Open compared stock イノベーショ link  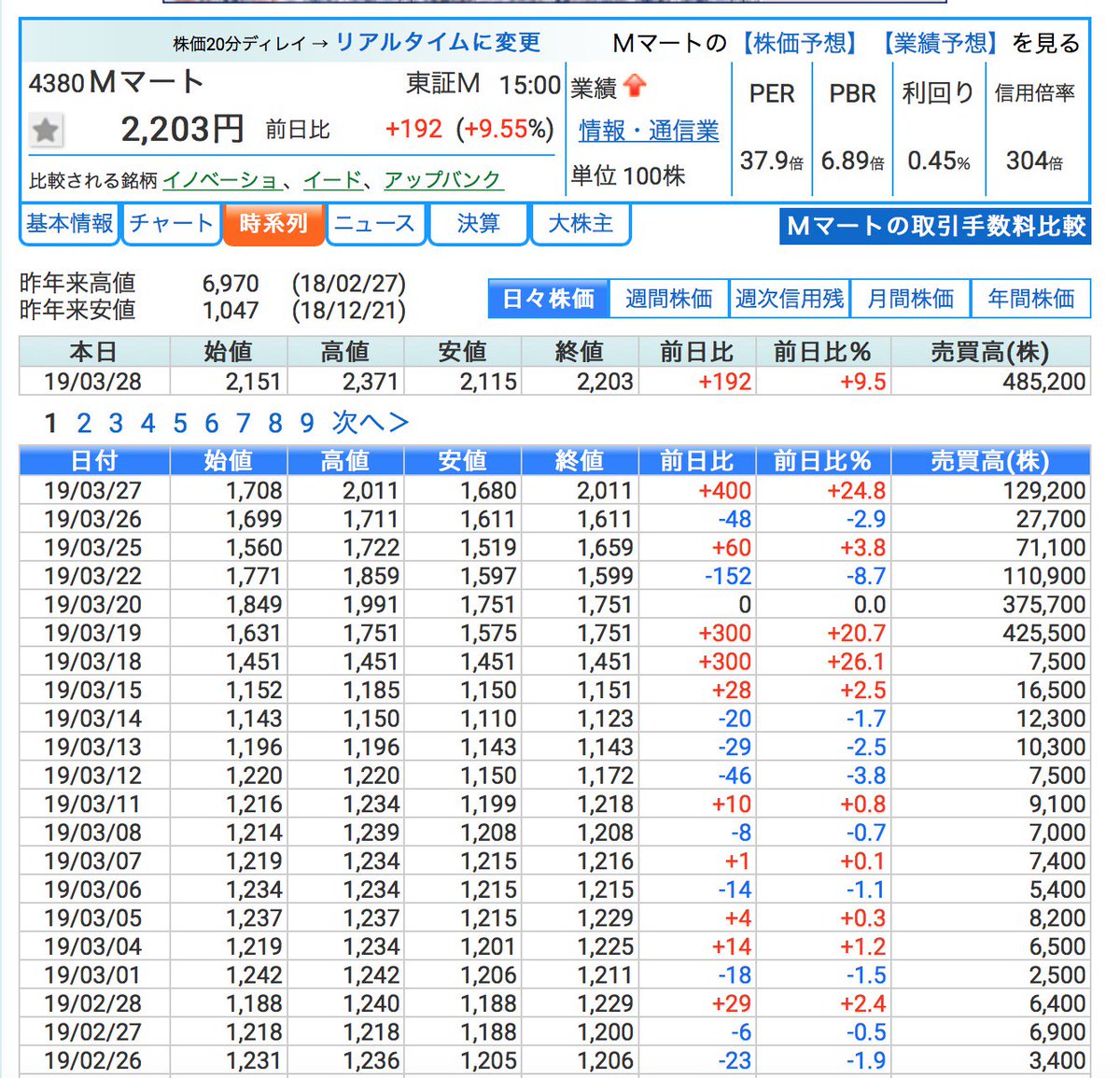[x=221, y=179]
